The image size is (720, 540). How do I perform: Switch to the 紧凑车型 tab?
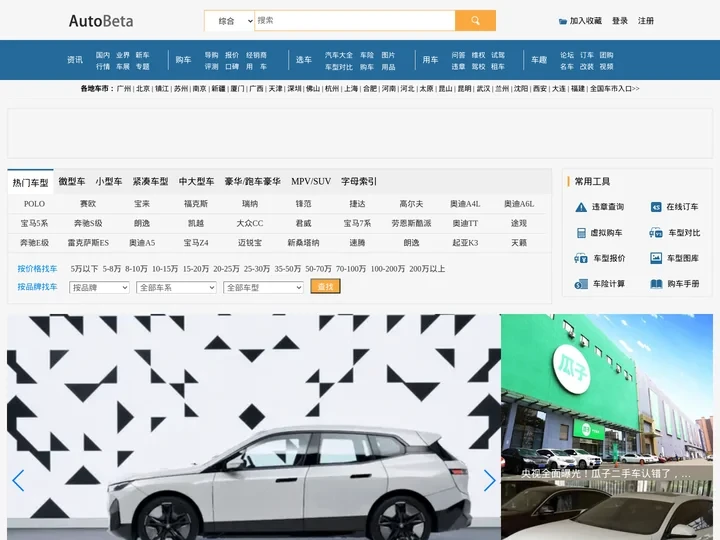point(150,181)
